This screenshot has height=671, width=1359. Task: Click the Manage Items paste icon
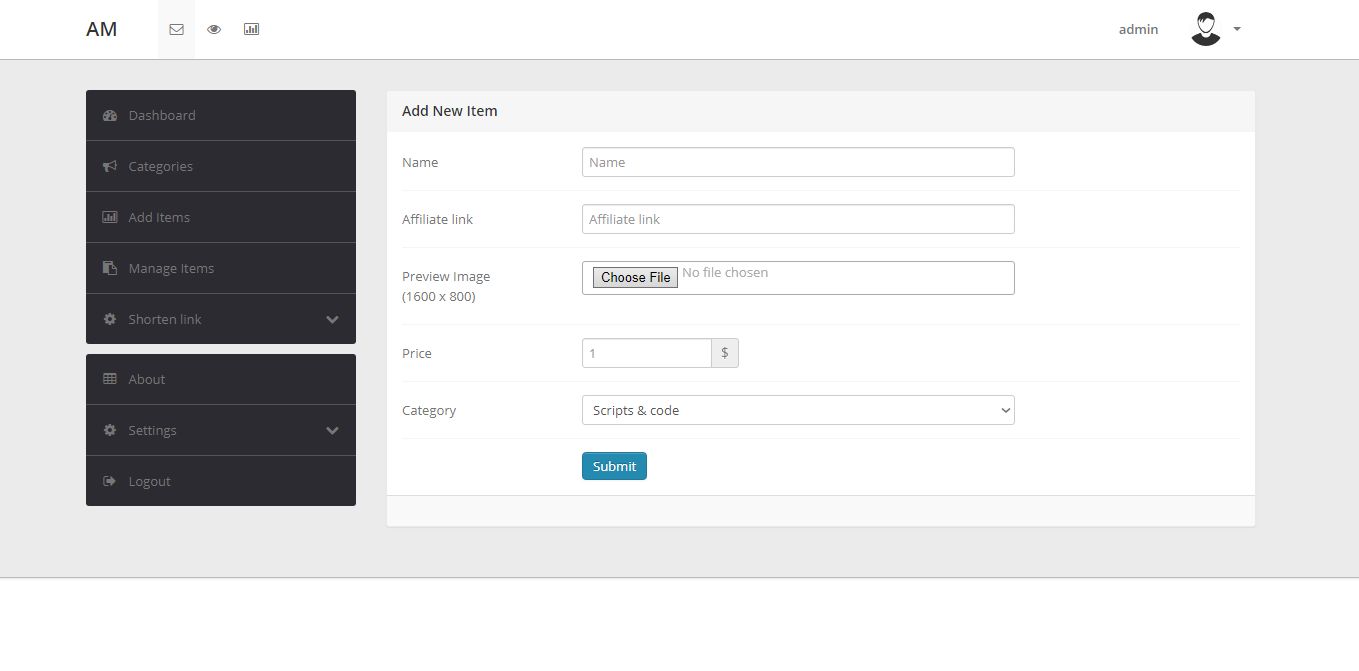point(110,268)
